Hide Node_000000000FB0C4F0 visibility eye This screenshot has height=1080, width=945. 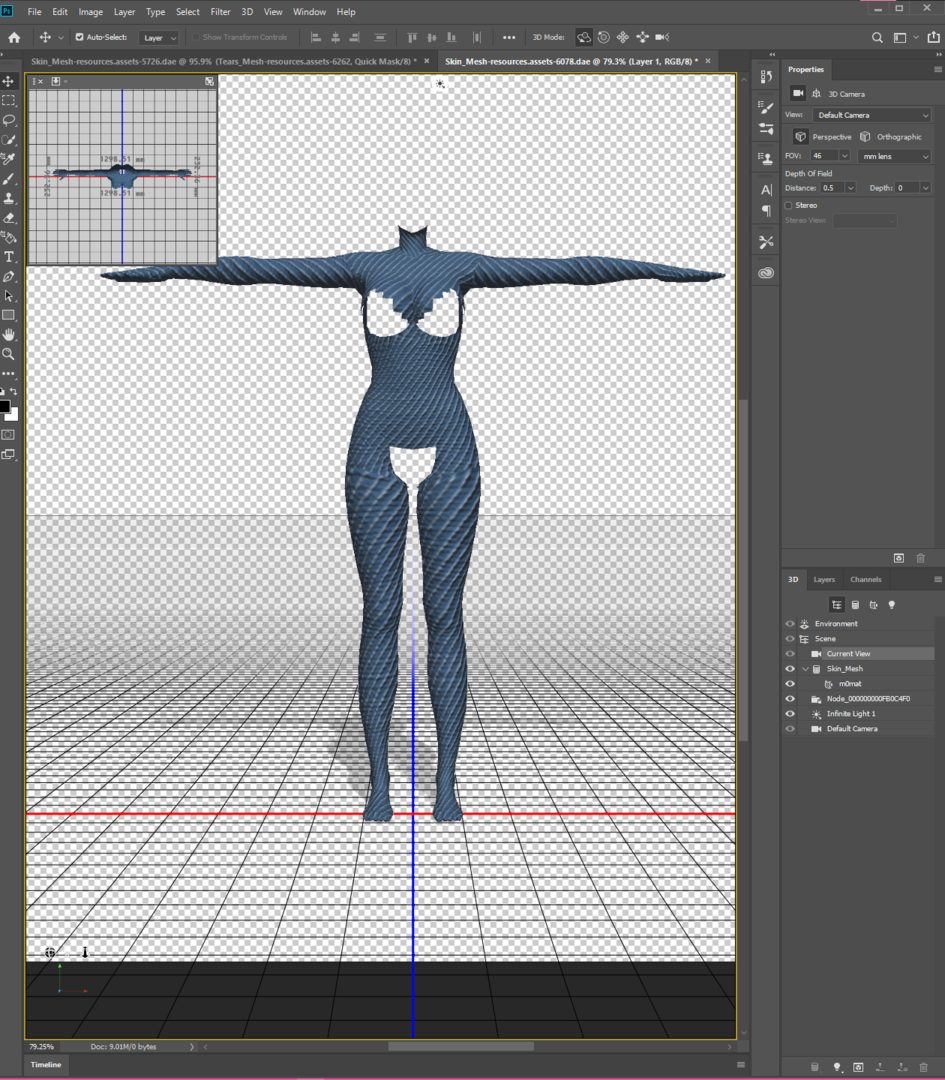[x=790, y=698]
